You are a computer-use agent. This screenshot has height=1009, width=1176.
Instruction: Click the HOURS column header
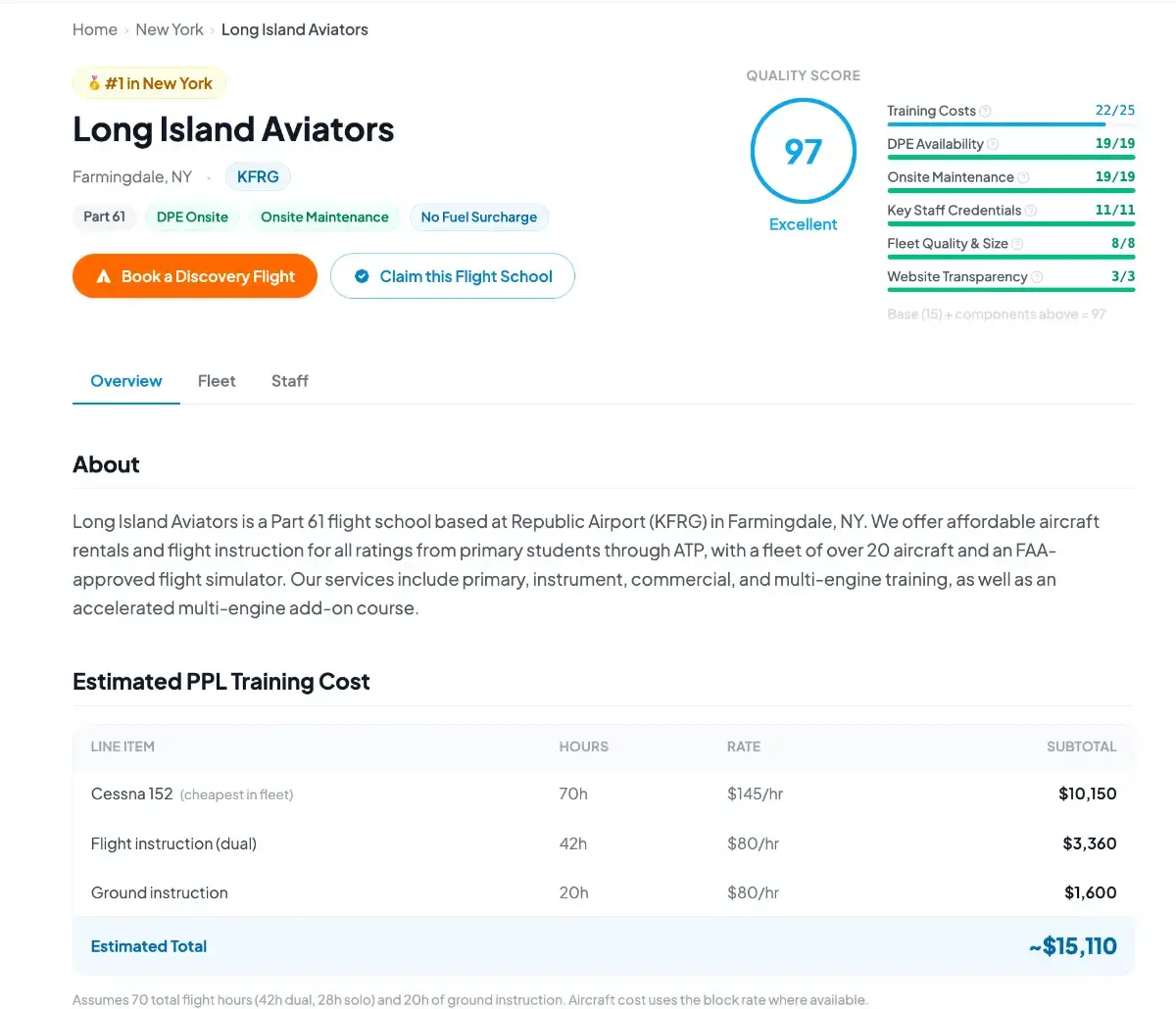point(583,746)
